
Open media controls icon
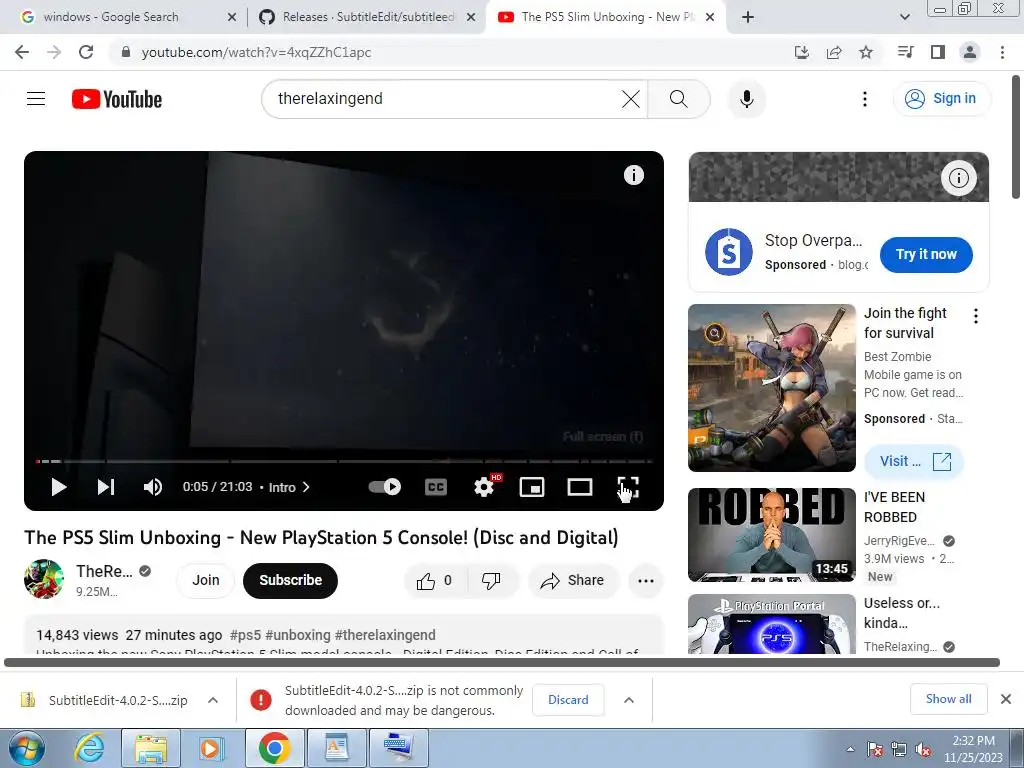pos(905,52)
